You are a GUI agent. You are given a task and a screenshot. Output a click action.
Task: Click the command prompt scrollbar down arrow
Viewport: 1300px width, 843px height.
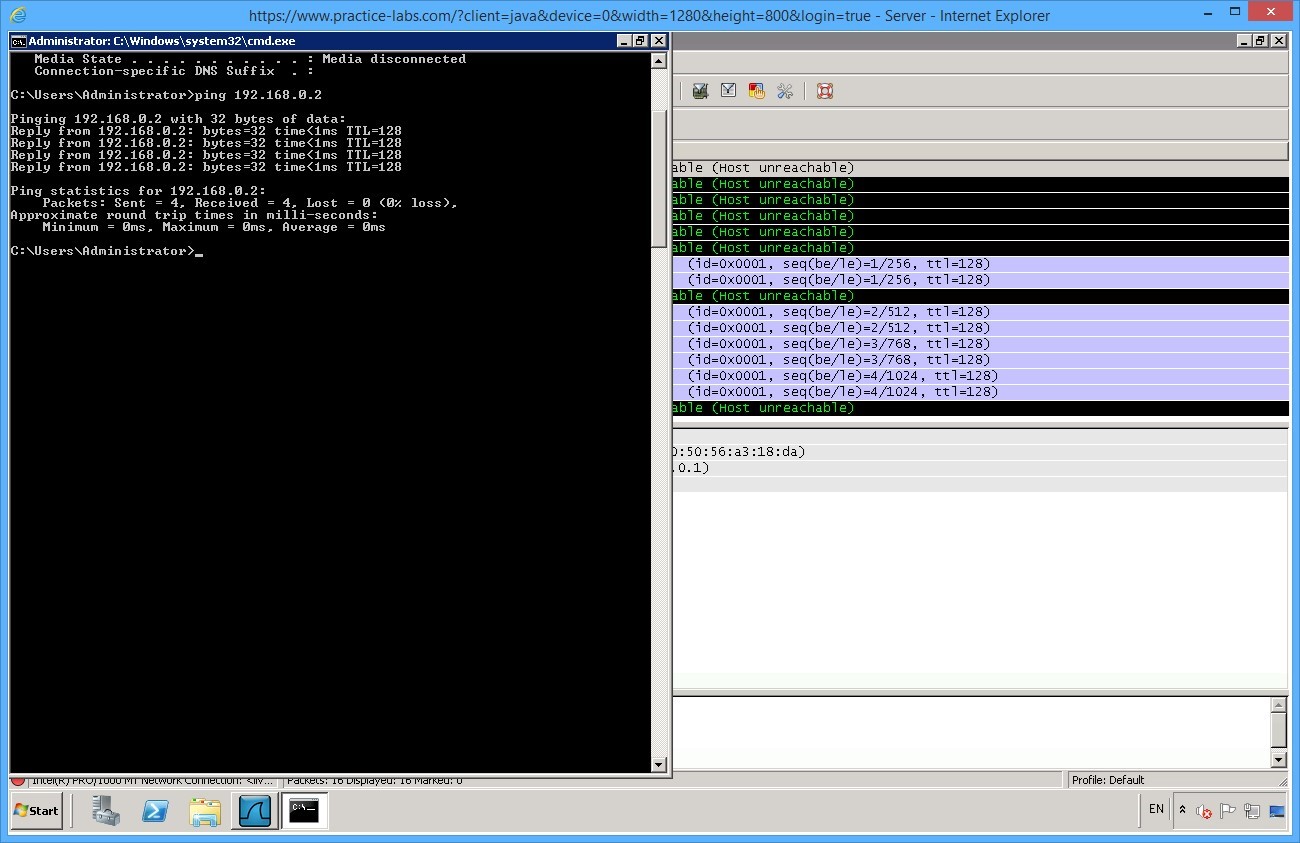pyautogui.click(x=659, y=766)
